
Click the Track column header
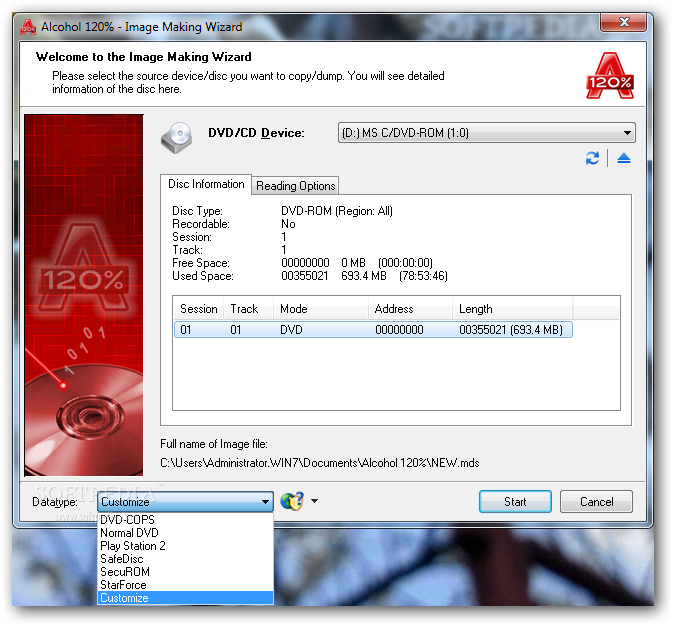[248, 309]
